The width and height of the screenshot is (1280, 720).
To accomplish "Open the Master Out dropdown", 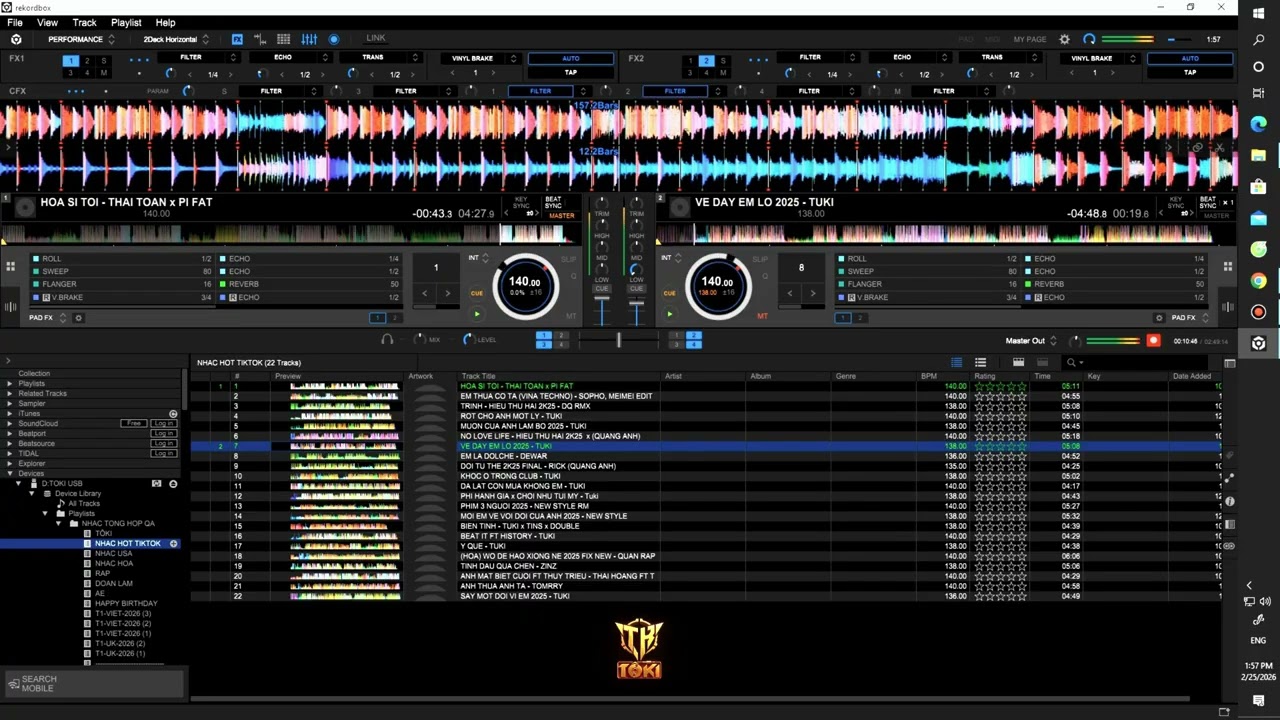I will pos(1032,341).
